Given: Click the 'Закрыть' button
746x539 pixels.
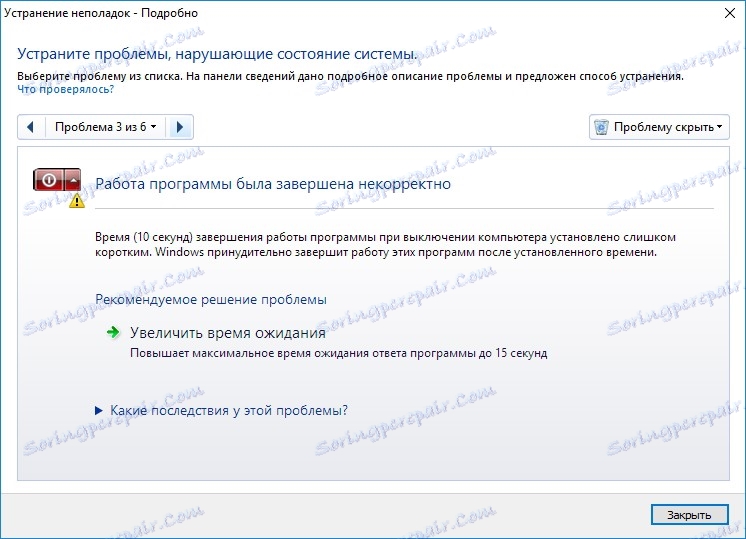Looking at the screenshot, I should tap(689, 515).
